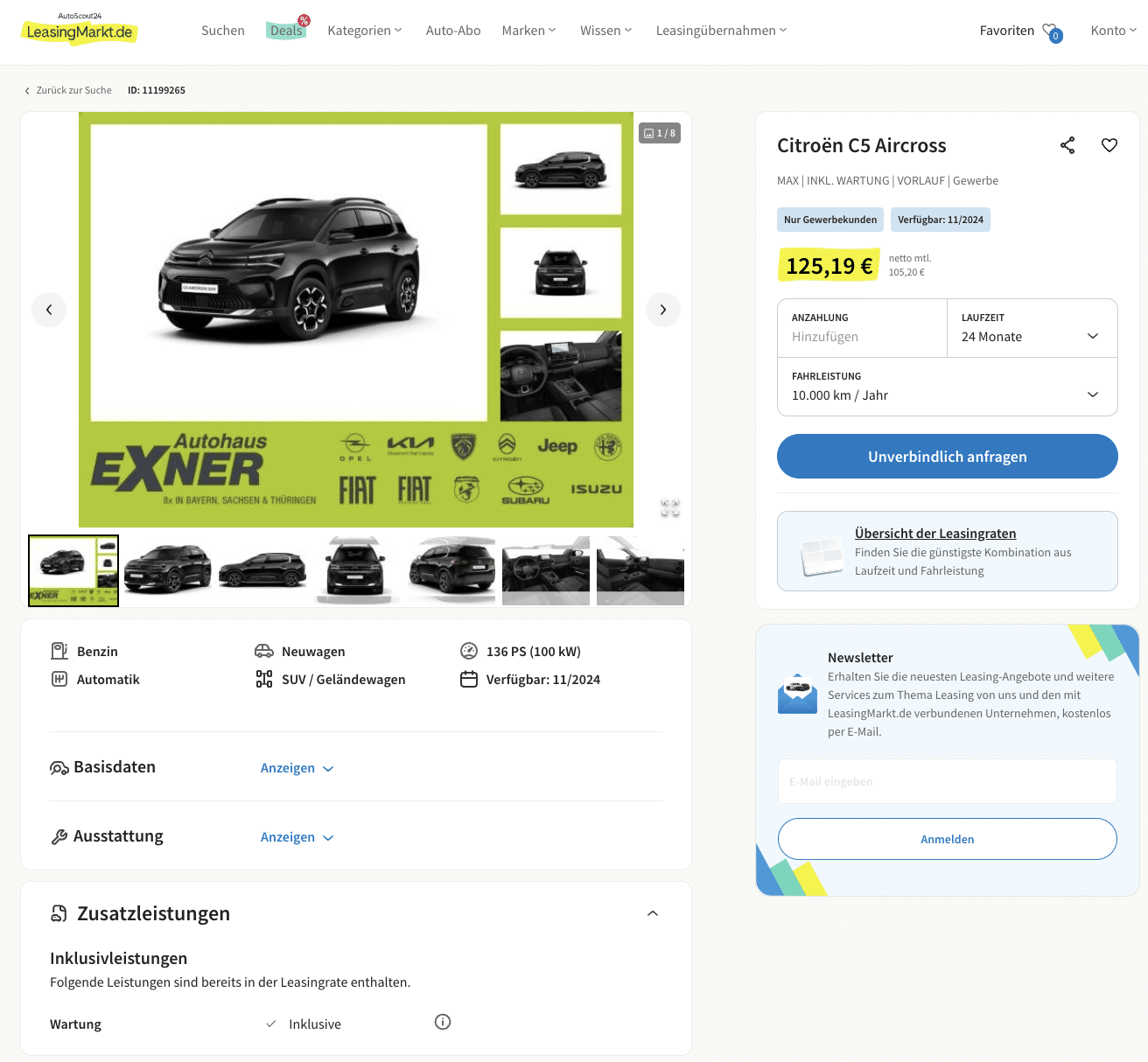Screen dimensions: 1148x1062
Task: Click the Verfügbar calendar icon
Action: (469, 679)
